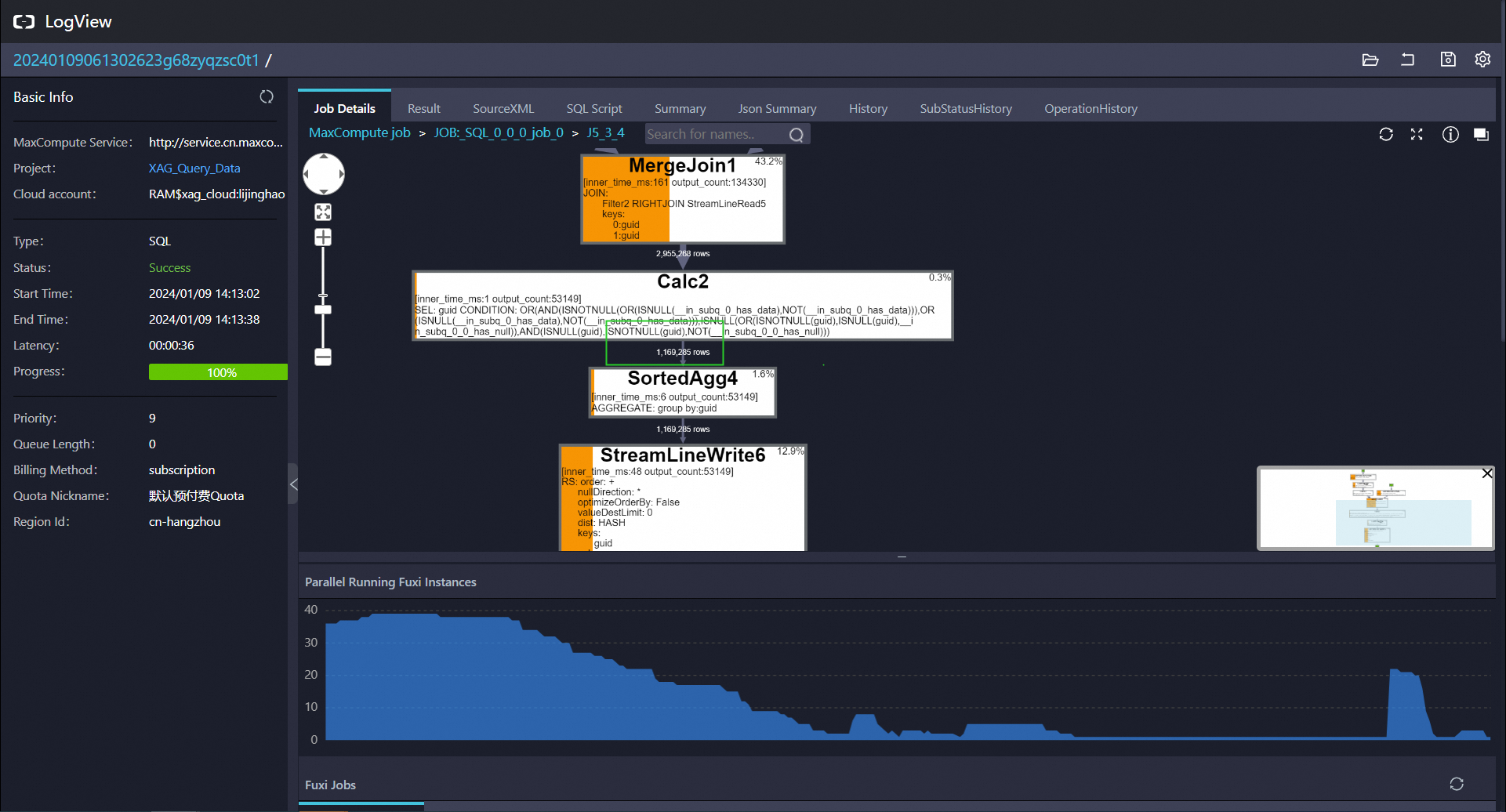Fit the graph to the screen
Viewport: 1506px width, 812px height.
[323, 212]
